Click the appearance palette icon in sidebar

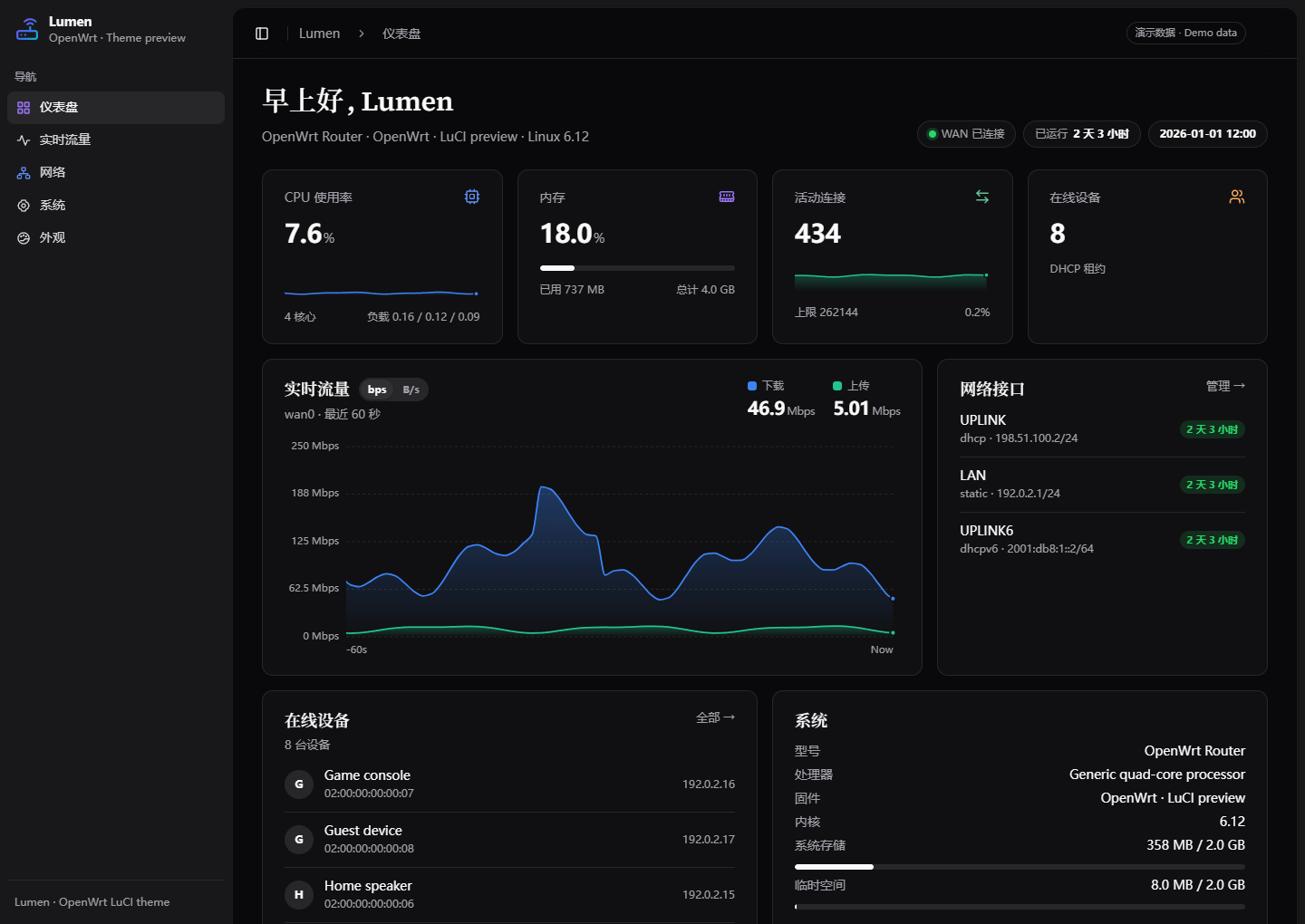point(24,238)
